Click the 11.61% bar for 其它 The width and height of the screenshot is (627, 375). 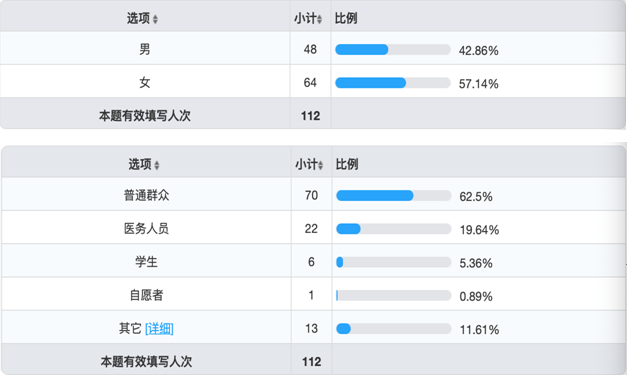point(393,329)
